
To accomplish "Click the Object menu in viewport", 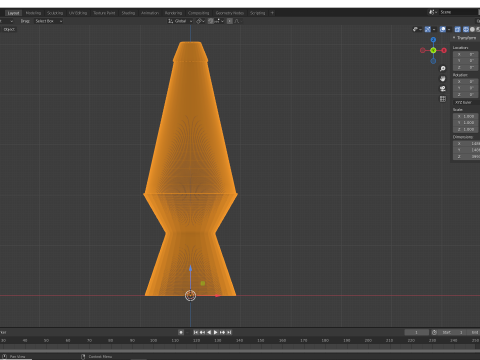I will point(9,29).
